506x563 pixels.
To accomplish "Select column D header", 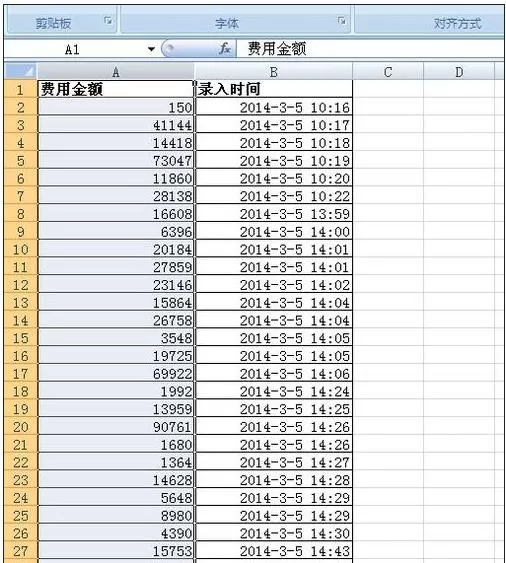I will click(459, 71).
